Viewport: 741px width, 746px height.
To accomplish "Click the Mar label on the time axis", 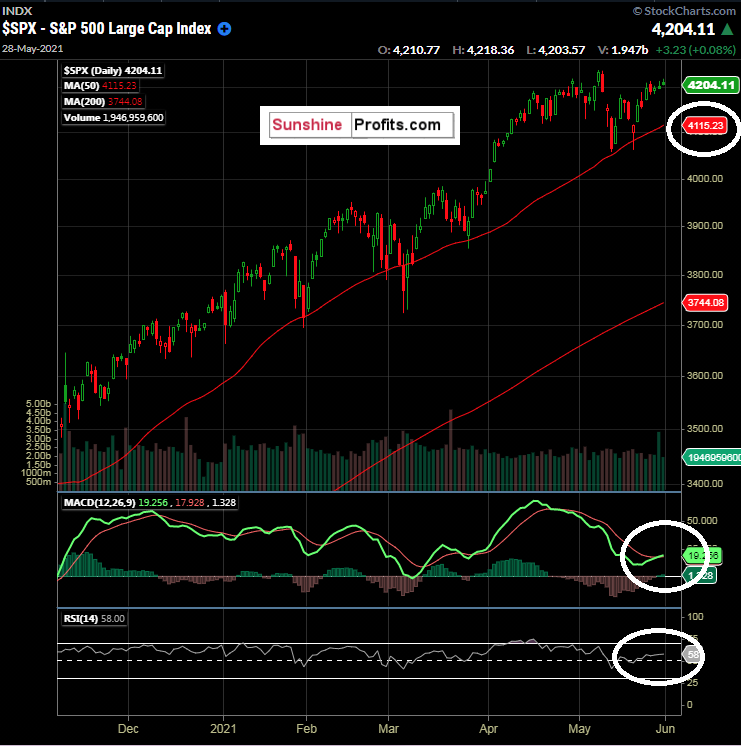I will click(x=388, y=728).
